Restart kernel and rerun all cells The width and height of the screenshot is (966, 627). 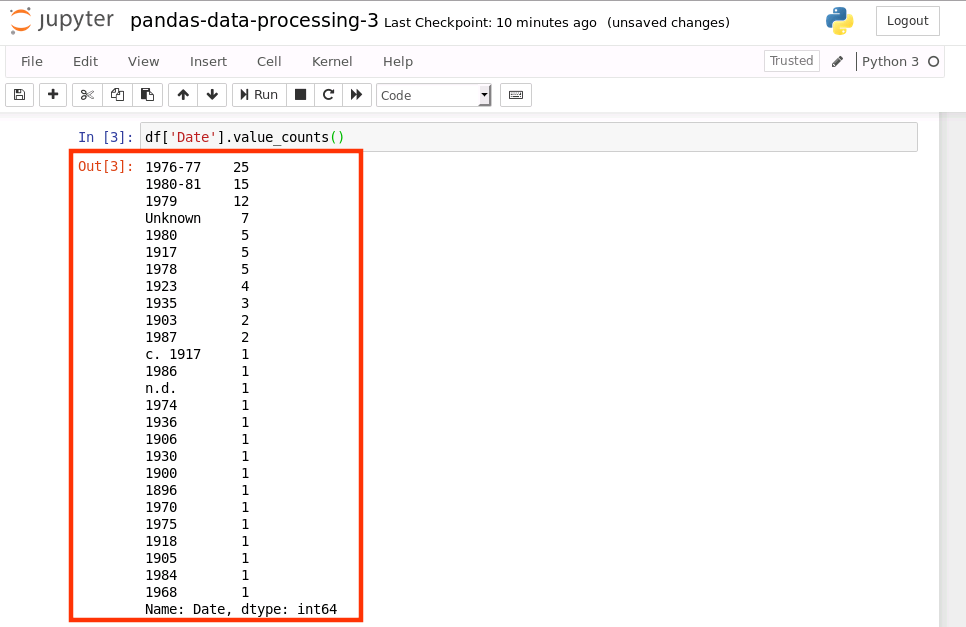click(357, 95)
